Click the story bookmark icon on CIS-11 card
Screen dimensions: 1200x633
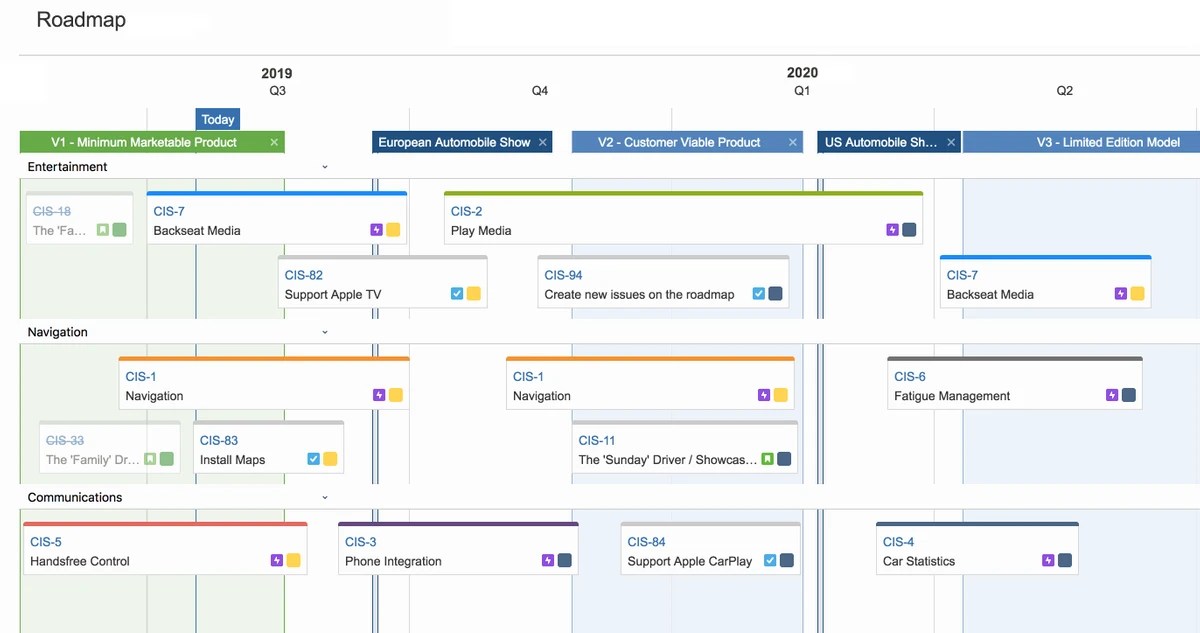[767, 460]
